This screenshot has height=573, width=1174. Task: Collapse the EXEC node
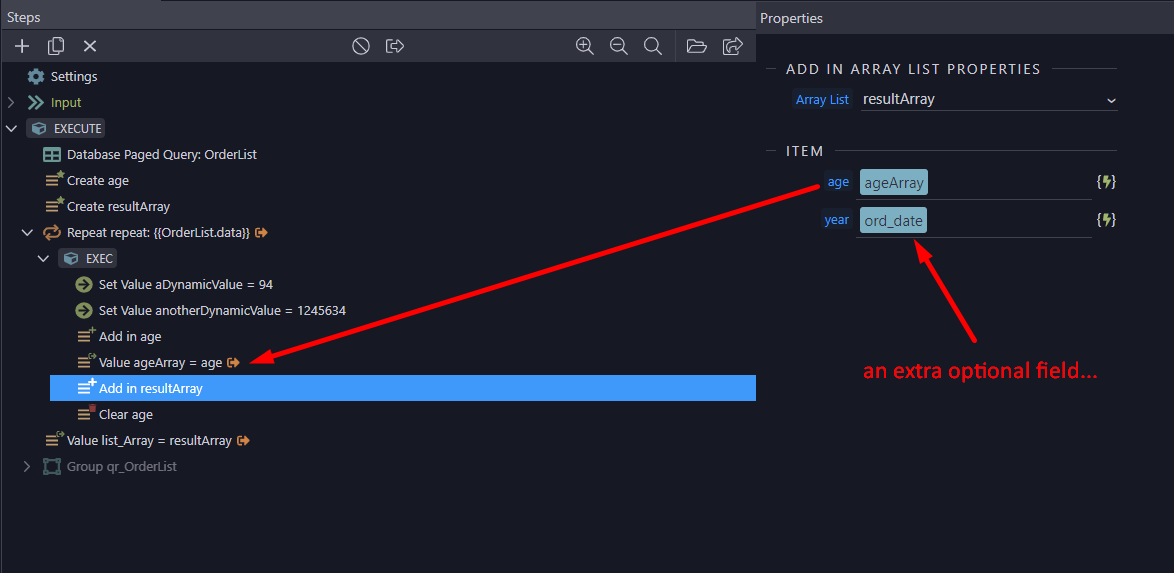44,258
